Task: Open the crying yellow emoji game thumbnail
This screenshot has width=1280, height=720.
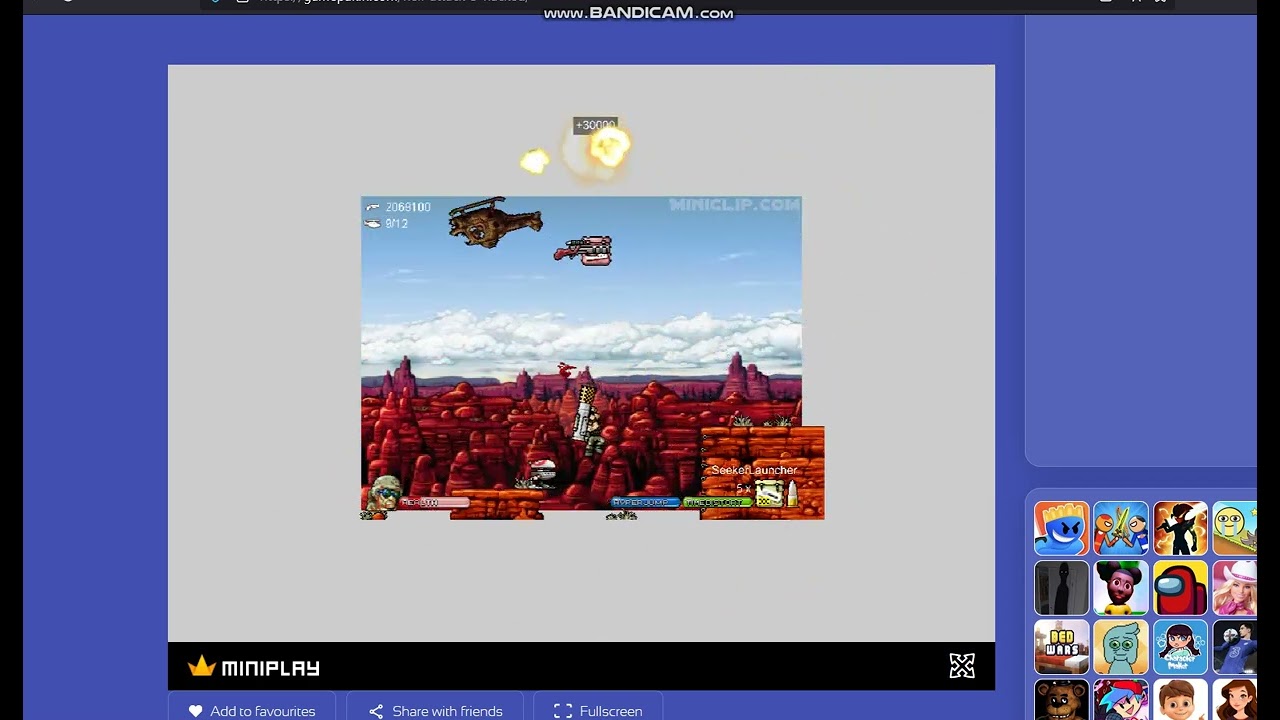Action: (x=1234, y=528)
